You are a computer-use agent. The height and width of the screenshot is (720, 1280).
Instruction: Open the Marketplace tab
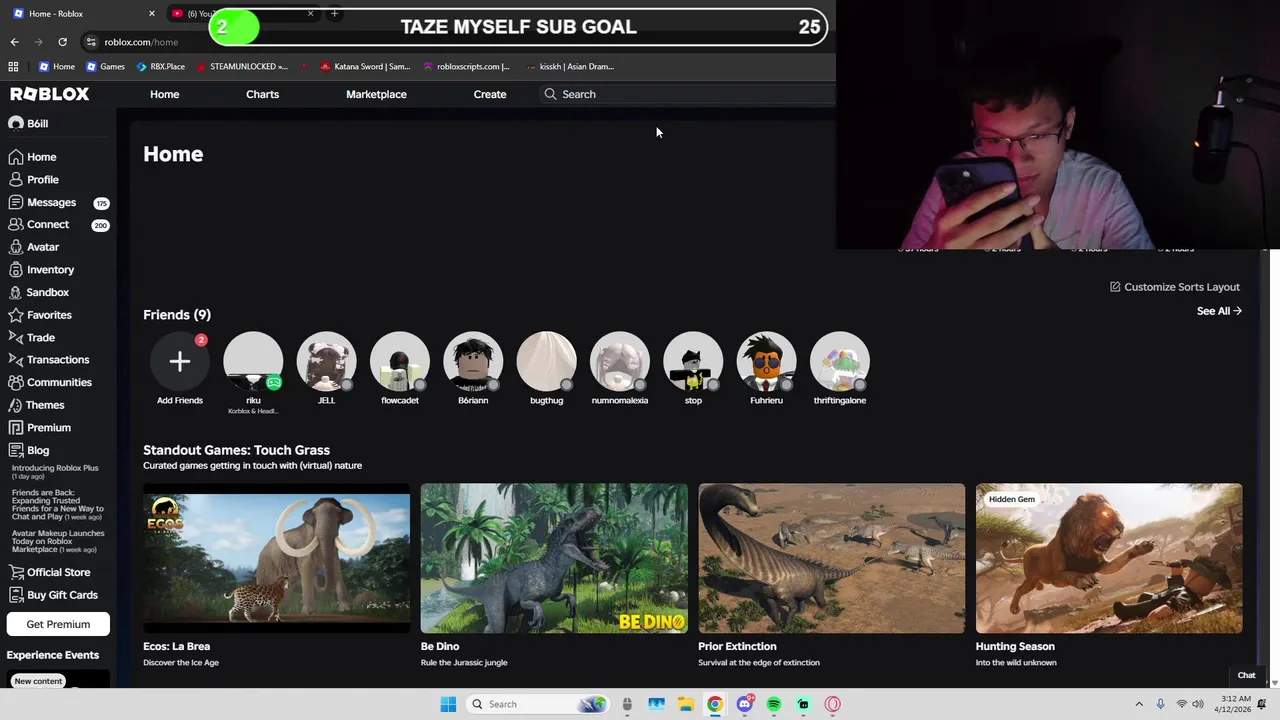point(376,94)
